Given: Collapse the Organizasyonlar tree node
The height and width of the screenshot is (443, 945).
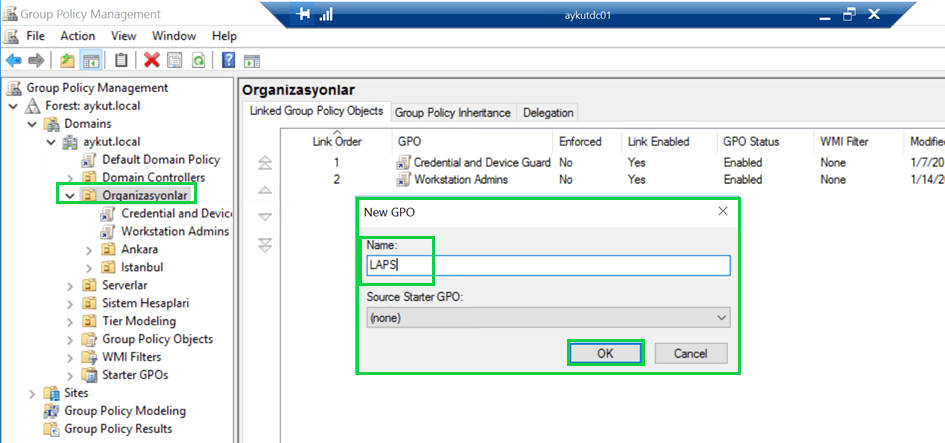Looking at the screenshot, I should coord(69,196).
